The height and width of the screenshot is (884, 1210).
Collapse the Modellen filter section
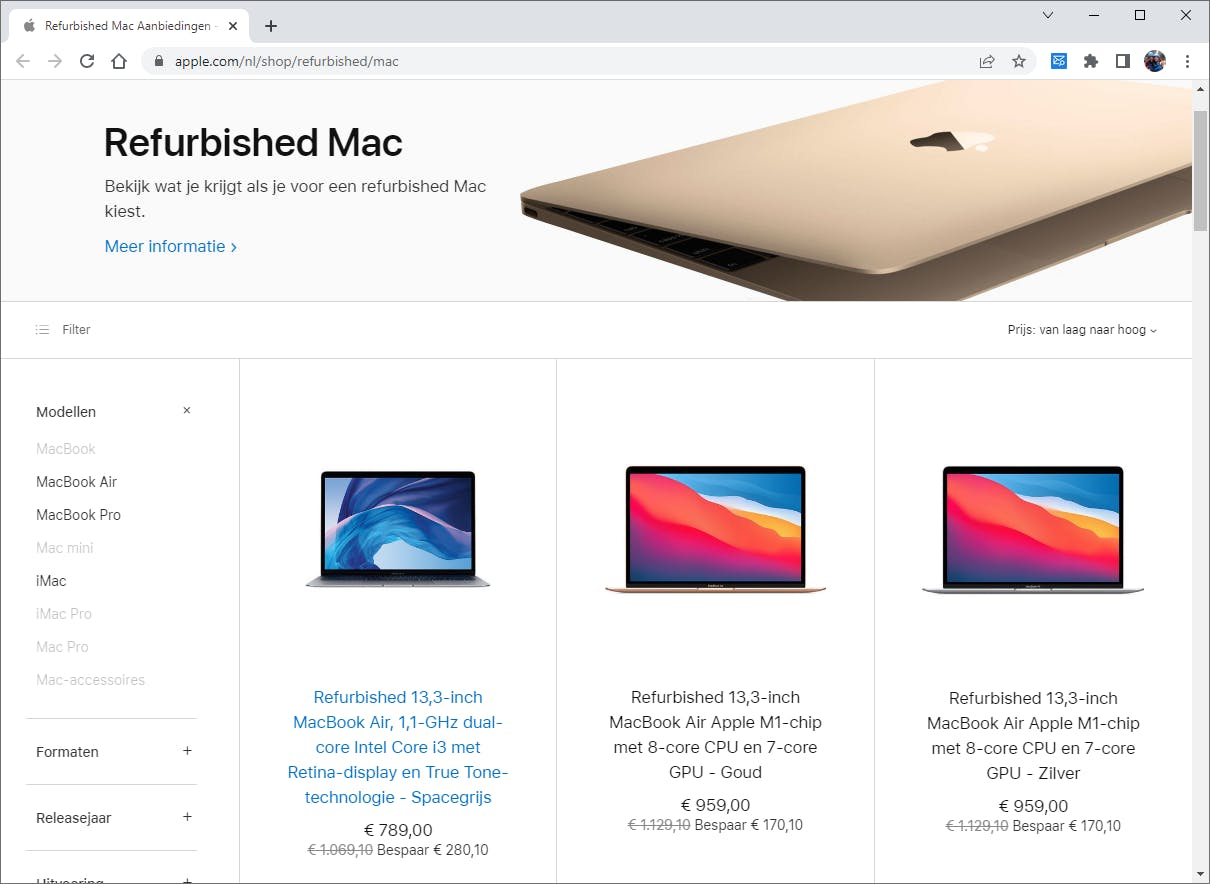click(187, 411)
